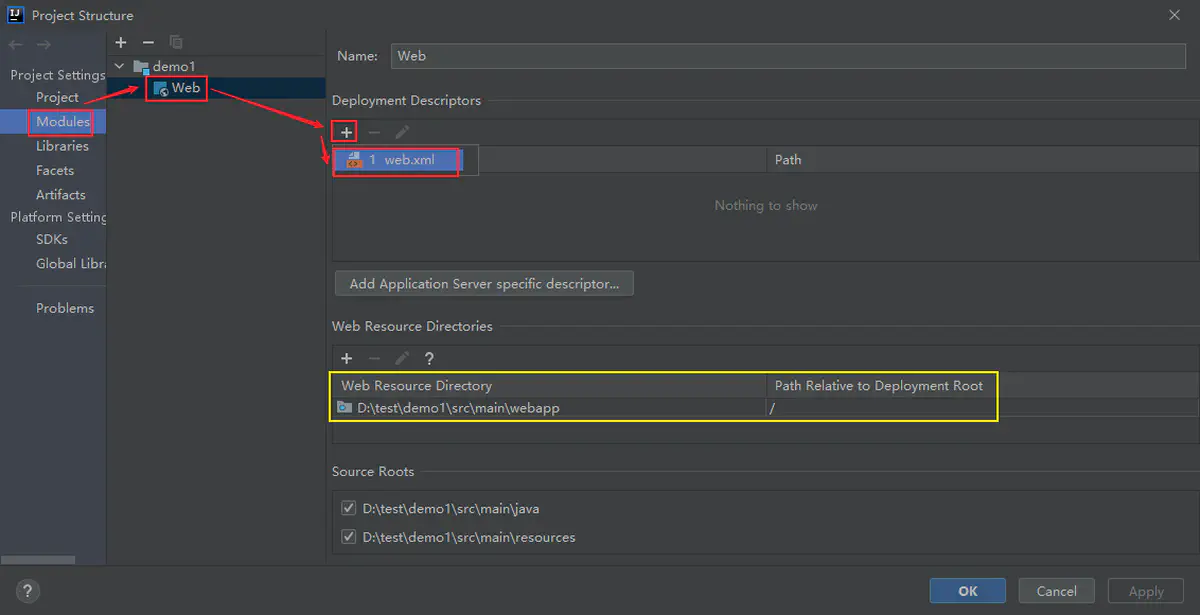This screenshot has height=615, width=1200.
Task: Add a deployment descriptor with plus icon
Action: pyautogui.click(x=346, y=132)
